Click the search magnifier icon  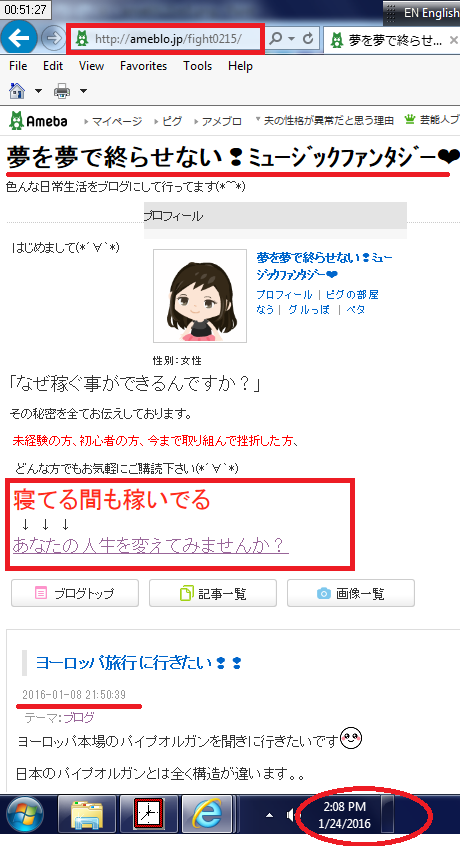click(x=276, y=39)
